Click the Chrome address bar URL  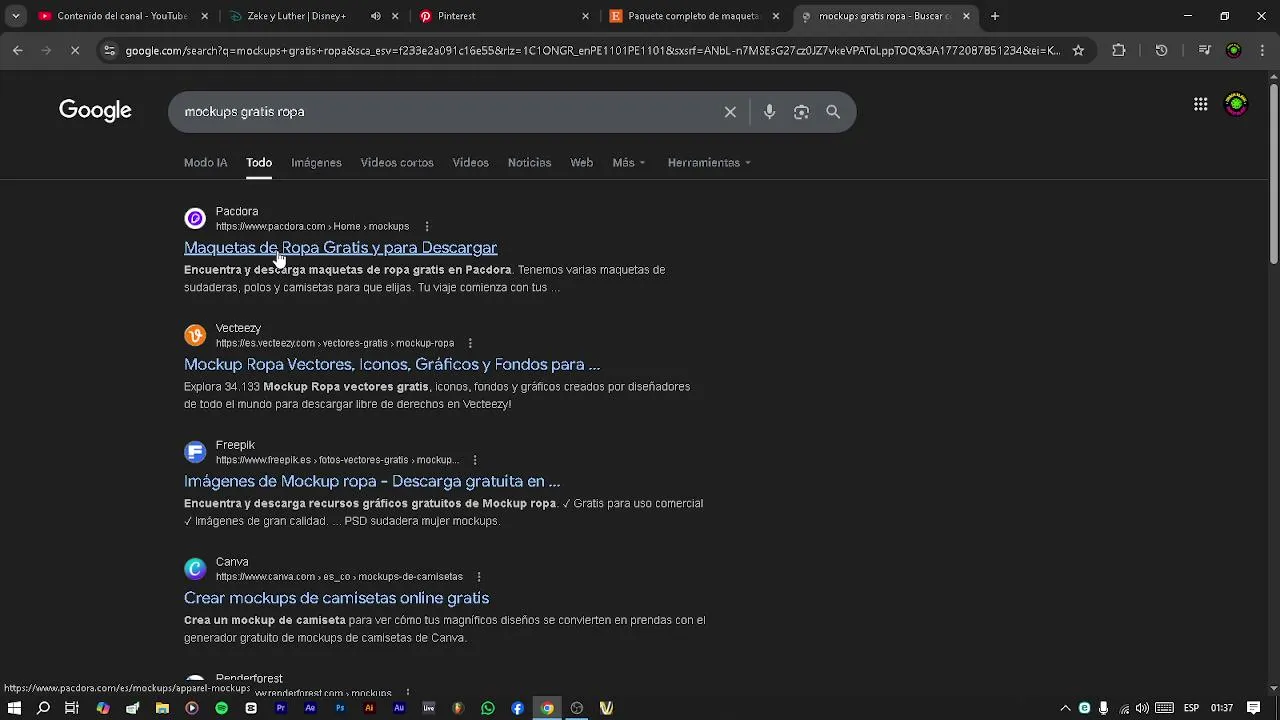click(x=592, y=50)
